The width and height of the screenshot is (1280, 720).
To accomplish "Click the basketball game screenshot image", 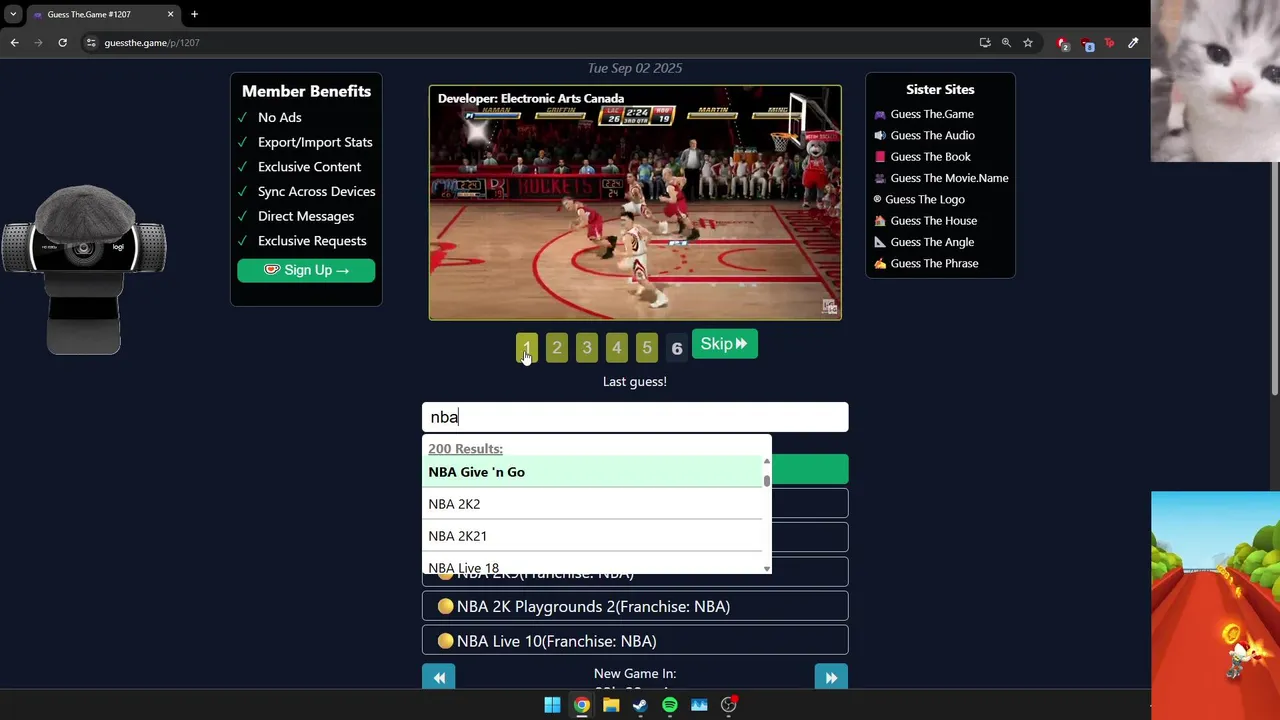I will 635,202.
